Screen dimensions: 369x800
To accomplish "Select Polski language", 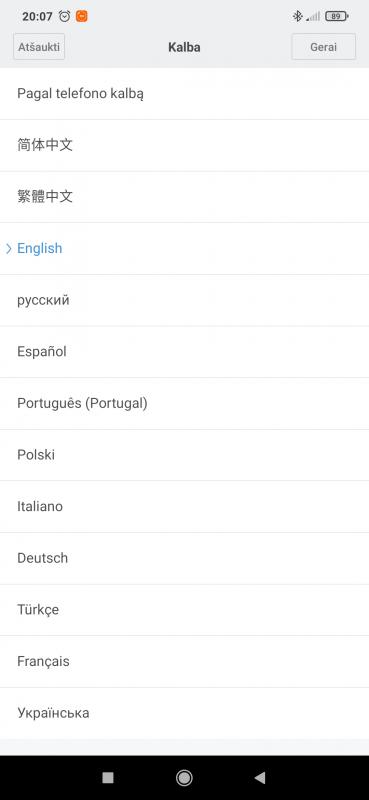I will click(184, 455).
